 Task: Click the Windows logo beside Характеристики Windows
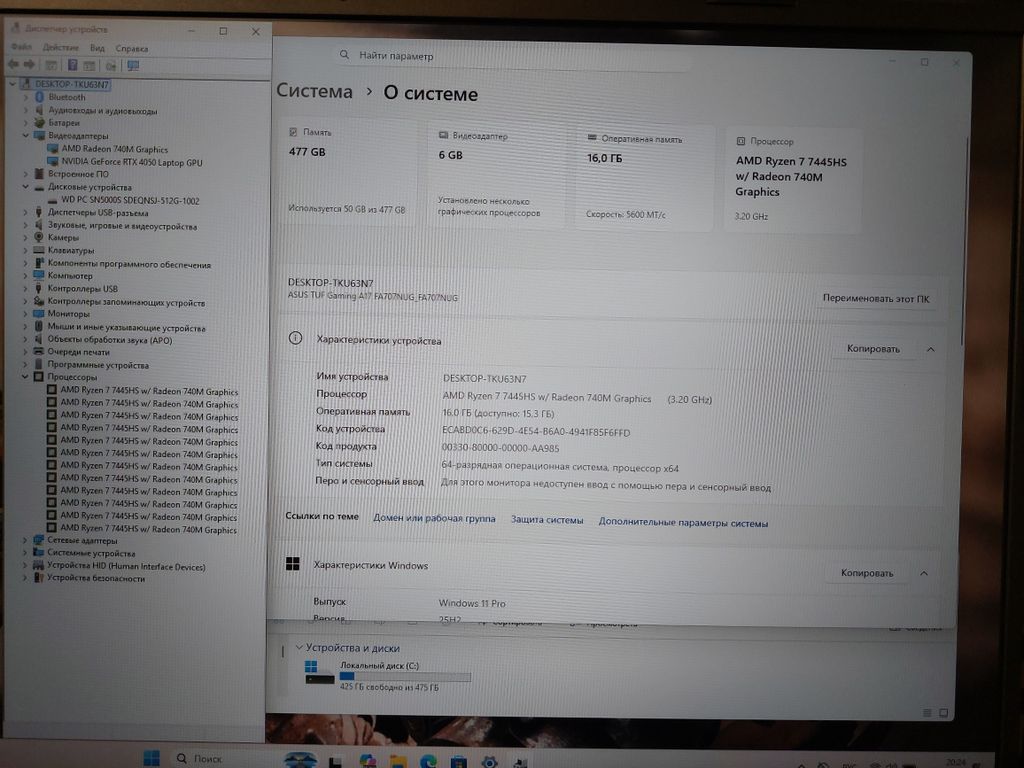pyautogui.click(x=293, y=564)
